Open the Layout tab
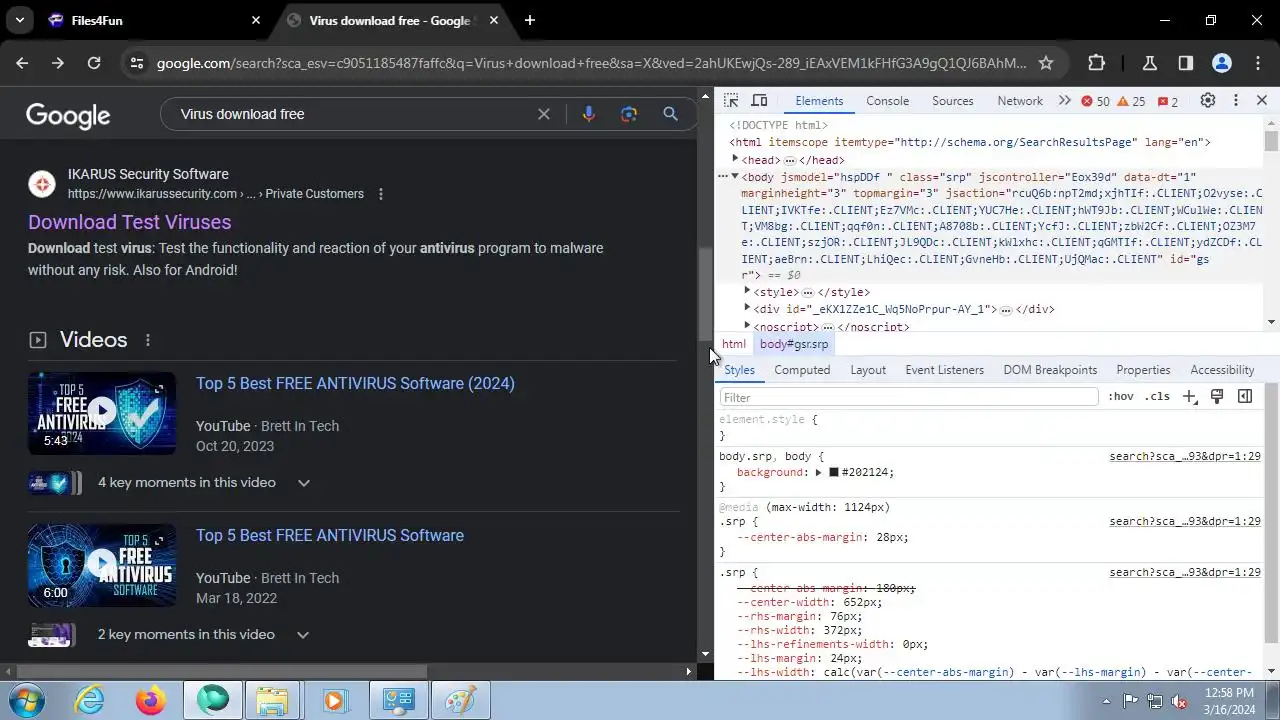This screenshot has height=720, width=1280. pyautogui.click(x=868, y=370)
